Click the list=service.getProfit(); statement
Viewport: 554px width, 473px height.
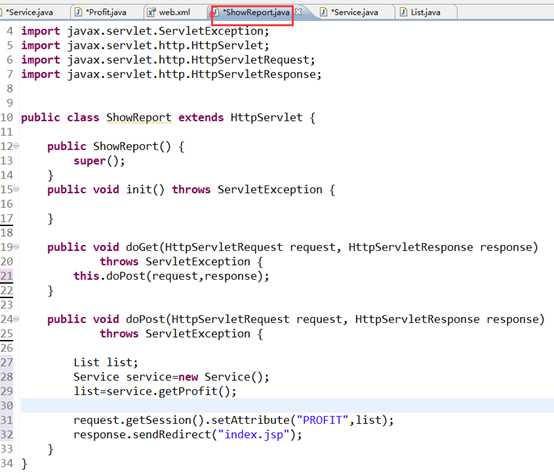coord(155,391)
